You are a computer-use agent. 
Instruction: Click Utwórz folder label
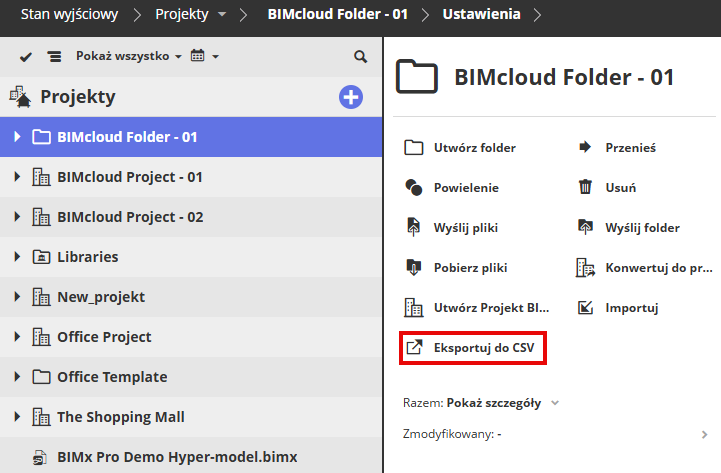point(475,148)
